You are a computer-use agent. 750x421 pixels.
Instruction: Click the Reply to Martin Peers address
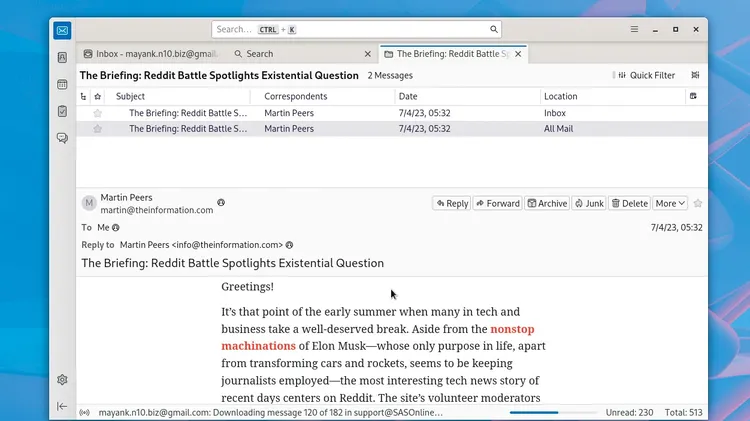point(201,245)
